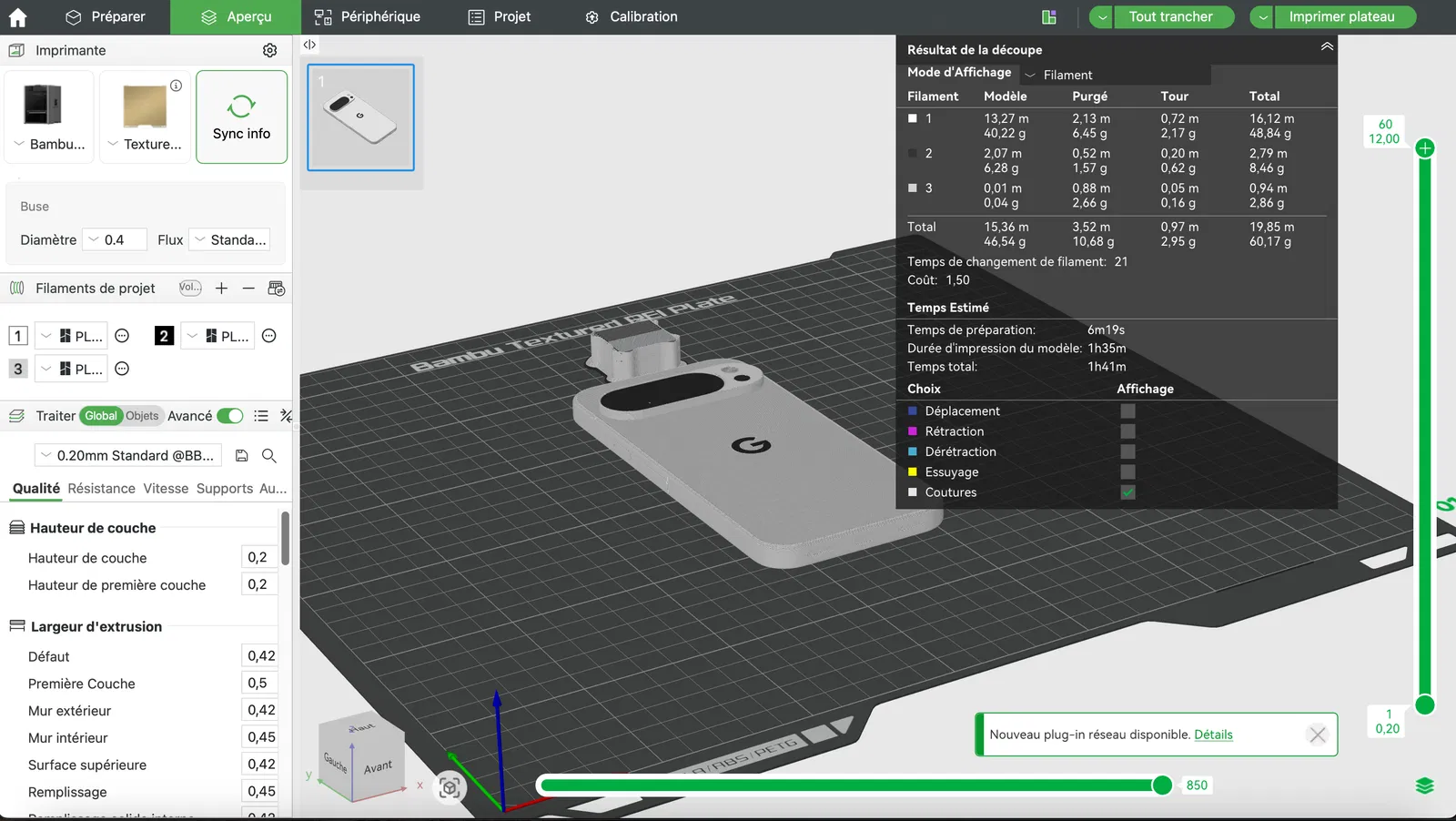Toggle the Avancé advanced mode switch

click(x=230, y=416)
